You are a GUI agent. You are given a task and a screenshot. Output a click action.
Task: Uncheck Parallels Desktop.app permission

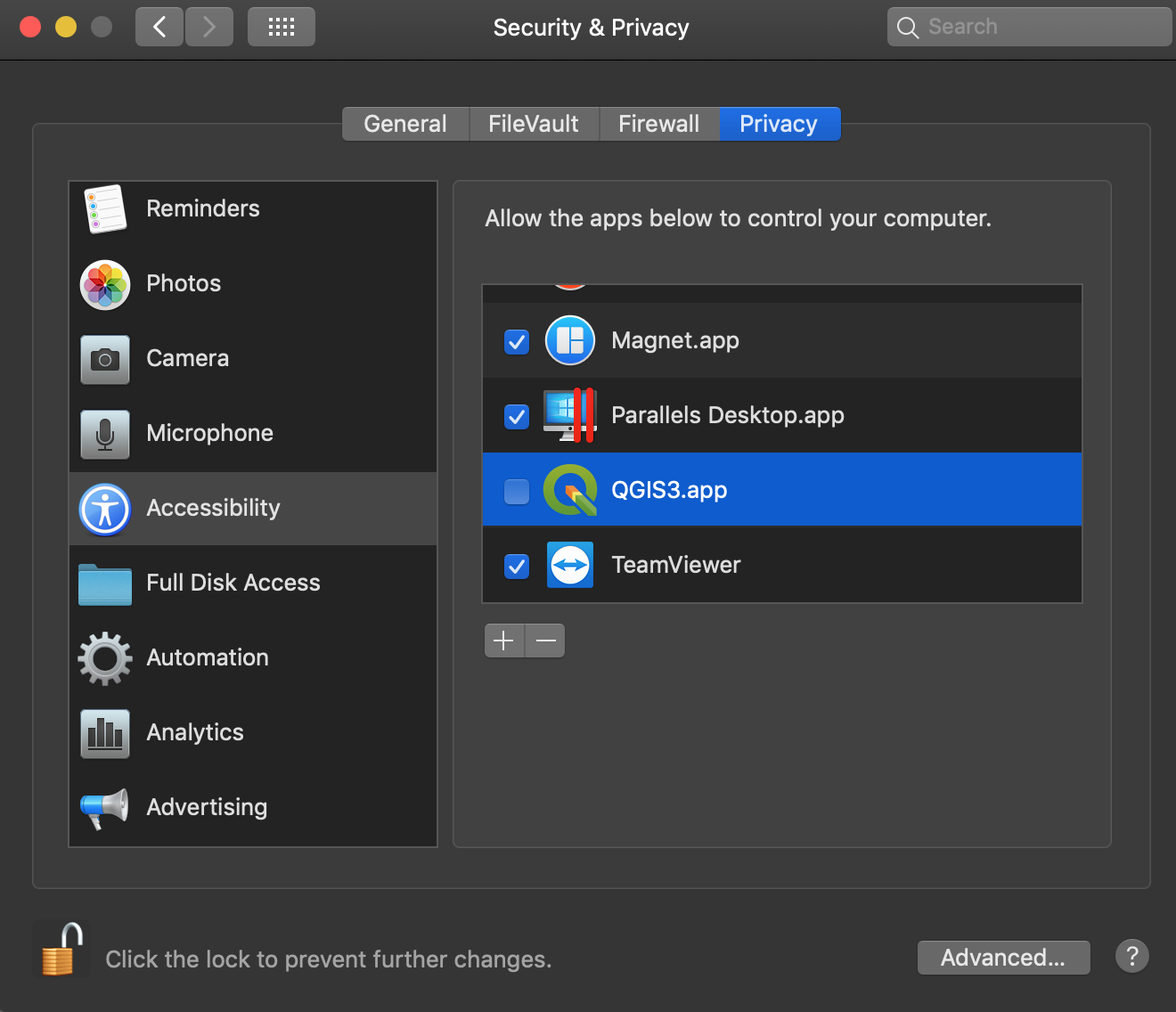click(515, 416)
